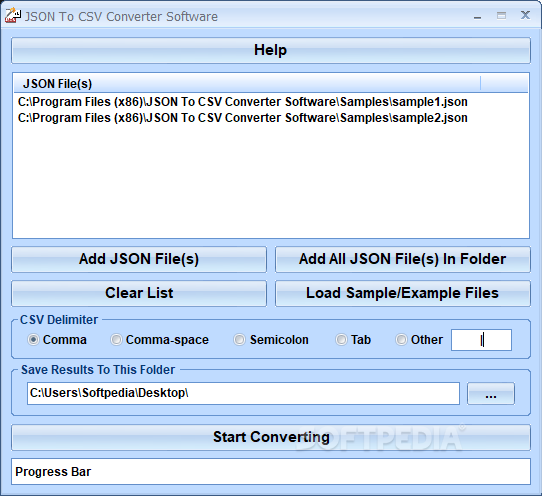Add All JSON File(s) In Folder
This screenshot has height=496, width=542.
tap(403, 259)
